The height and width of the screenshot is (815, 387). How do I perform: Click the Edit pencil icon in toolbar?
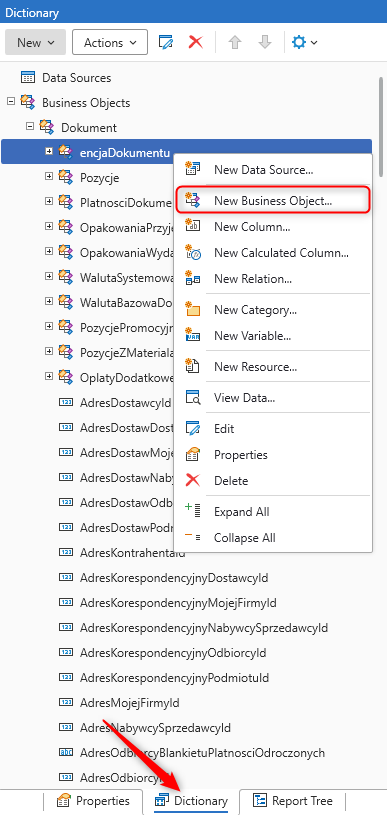[x=166, y=42]
